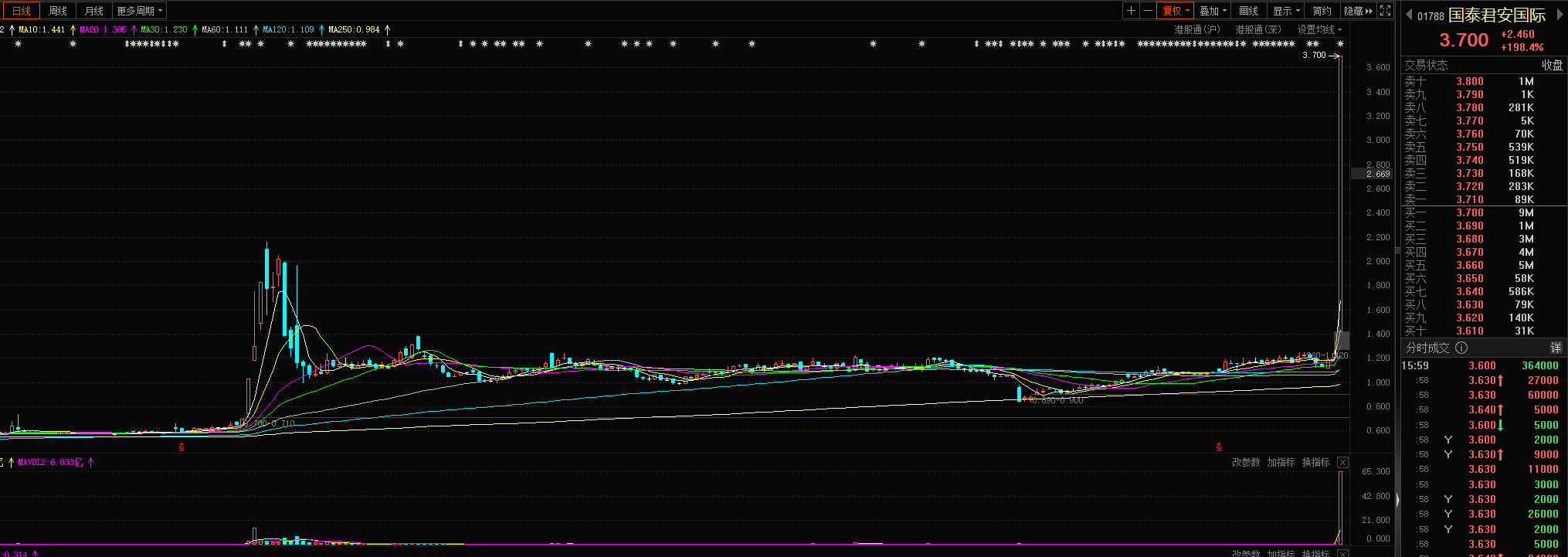Toggle 港股通(沪) filter

pyautogui.click(x=1196, y=29)
